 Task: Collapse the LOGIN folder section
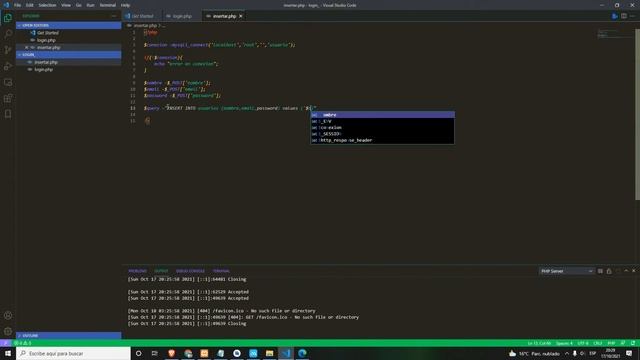coord(69,55)
